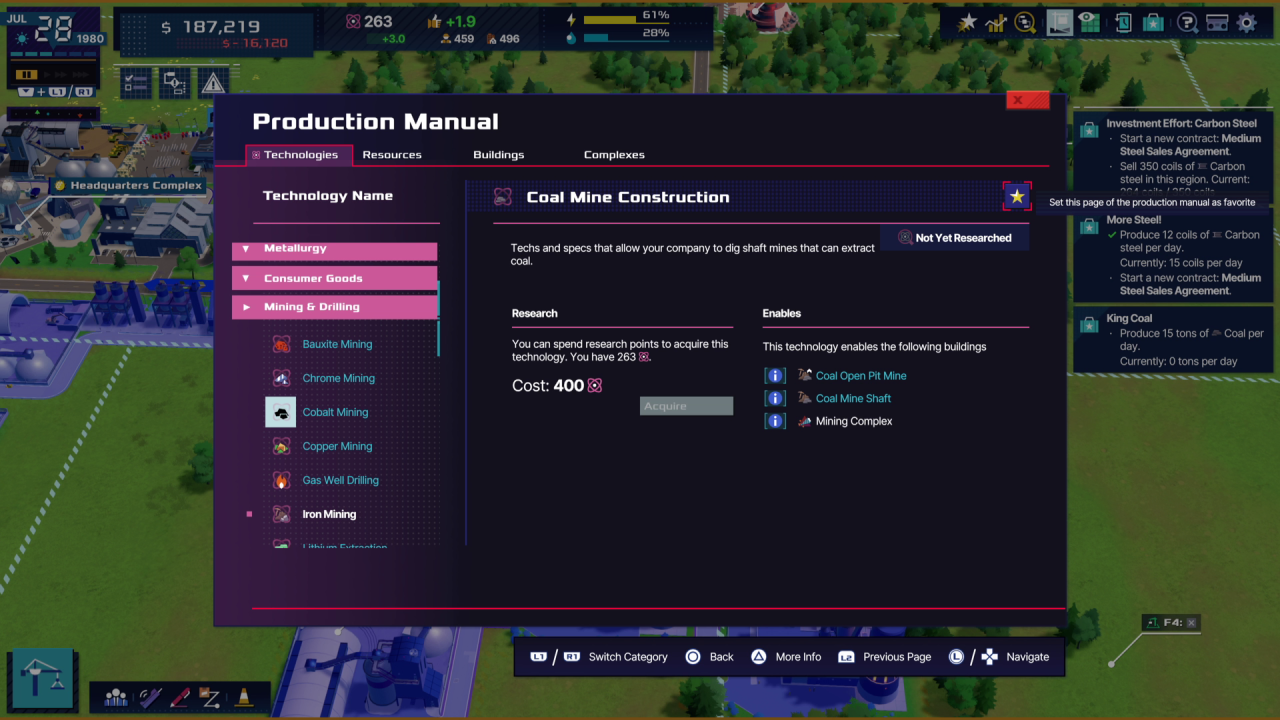This screenshot has height=720, width=1280.
Task: Show info for Coal Mine Shaft
Action: [x=774, y=398]
